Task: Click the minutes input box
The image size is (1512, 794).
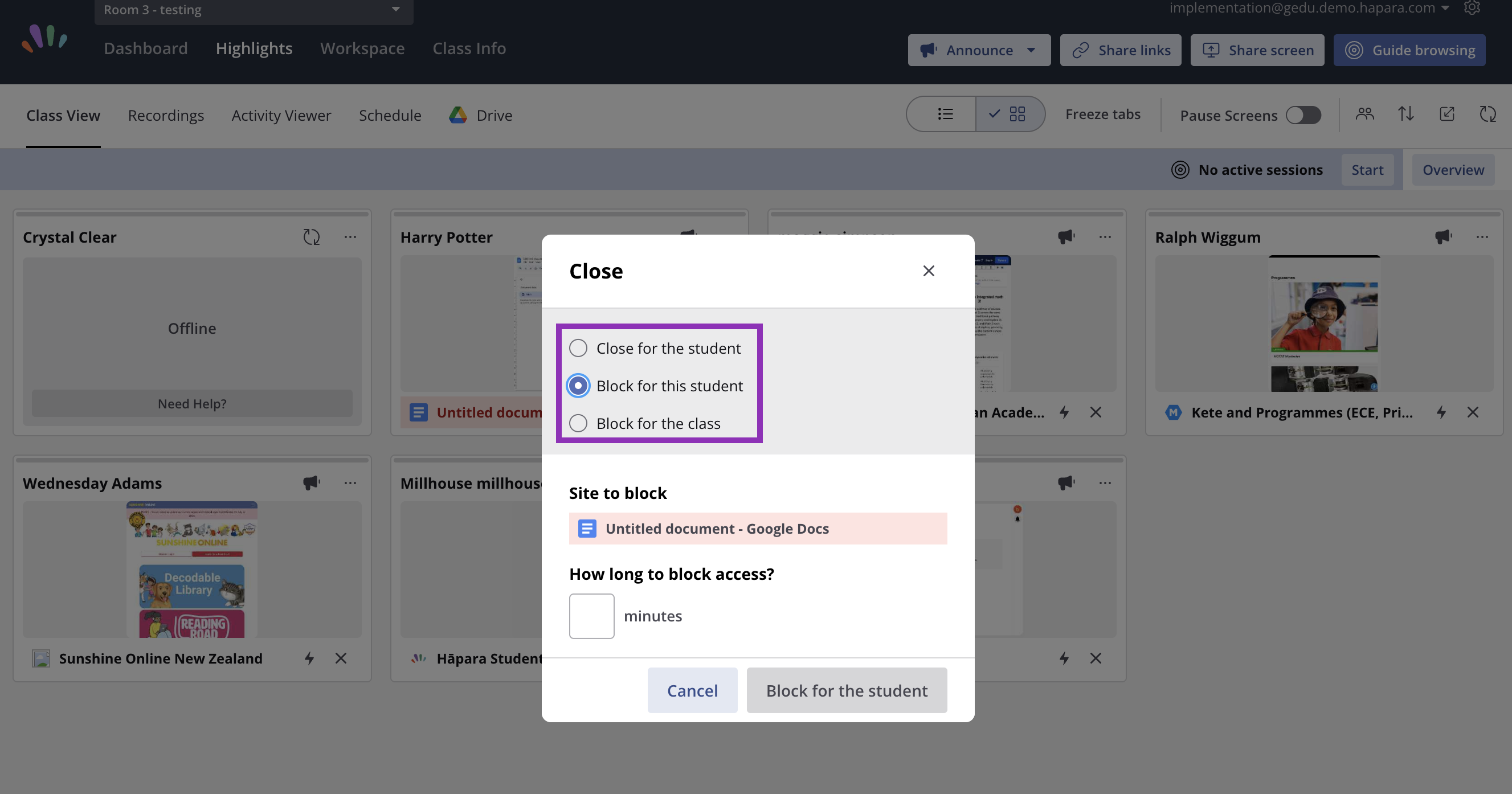Action: [x=592, y=616]
